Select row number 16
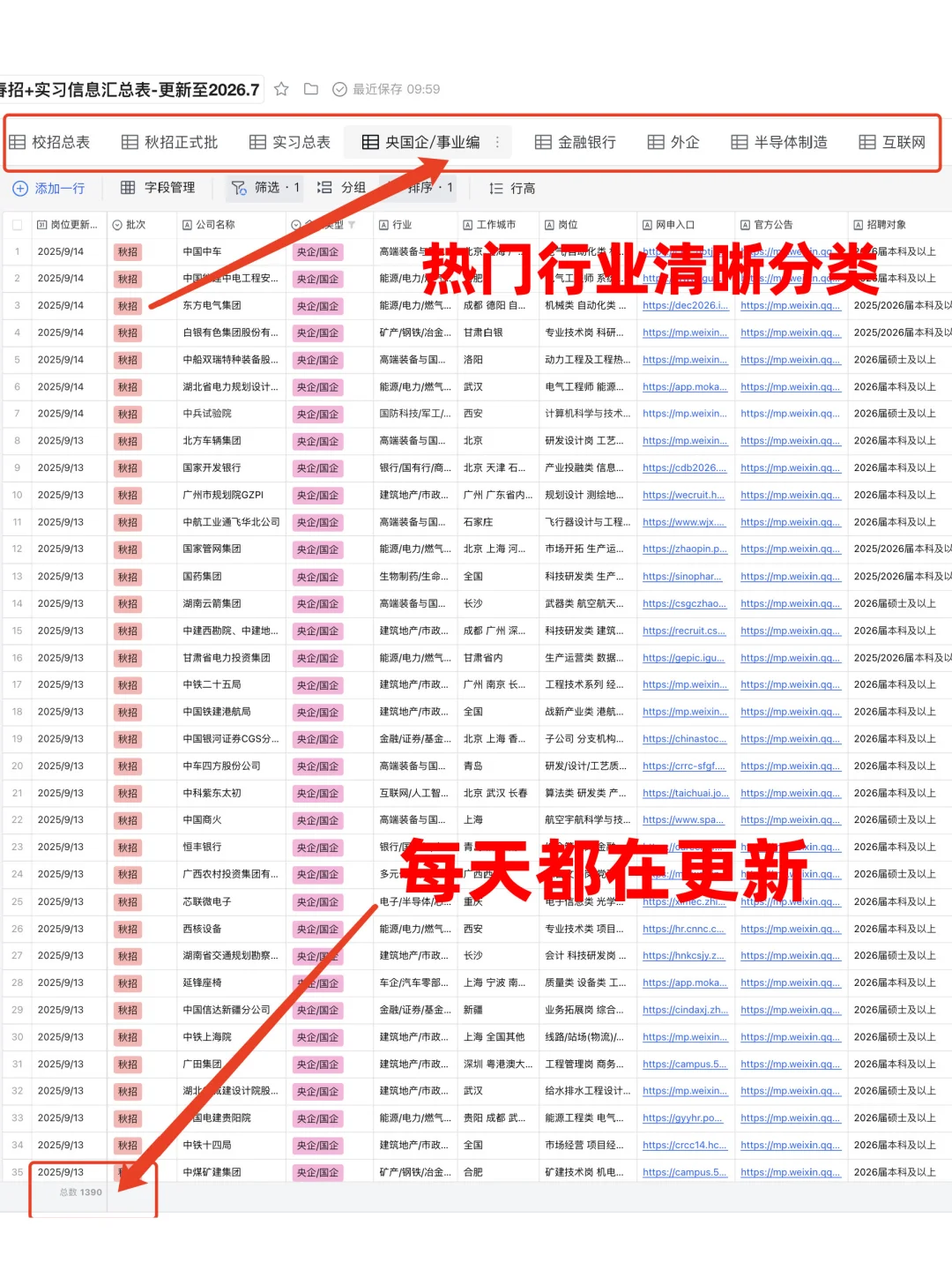The height and width of the screenshot is (1270, 952). click(x=17, y=658)
